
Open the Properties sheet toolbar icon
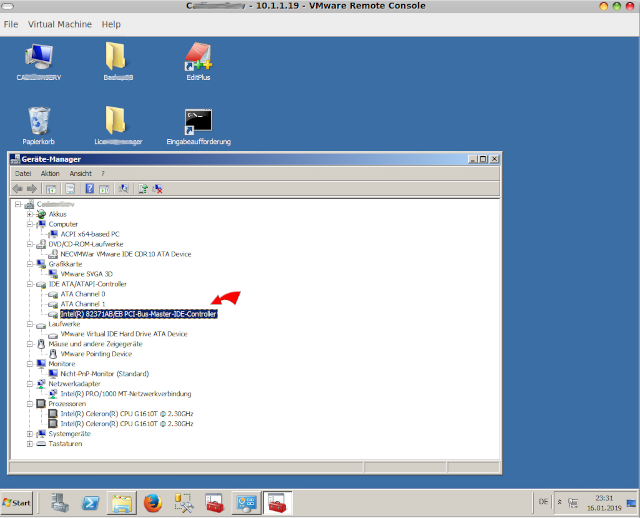coord(70,189)
